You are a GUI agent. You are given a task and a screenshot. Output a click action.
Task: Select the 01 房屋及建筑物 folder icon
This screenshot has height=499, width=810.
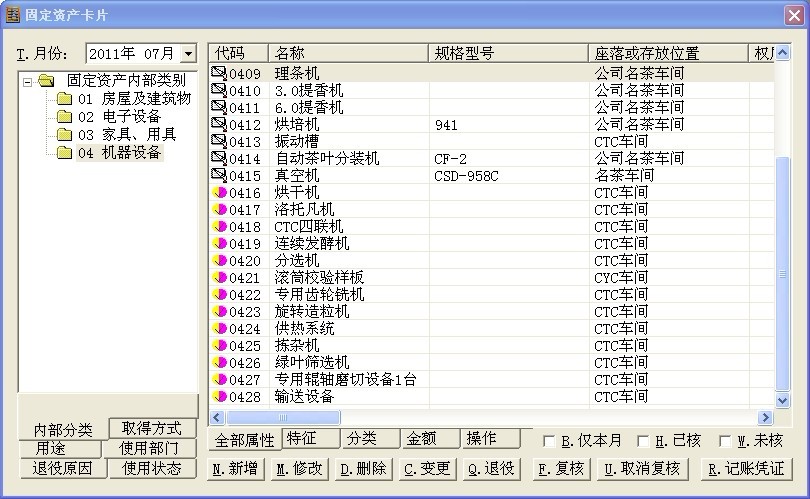[x=64, y=99]
